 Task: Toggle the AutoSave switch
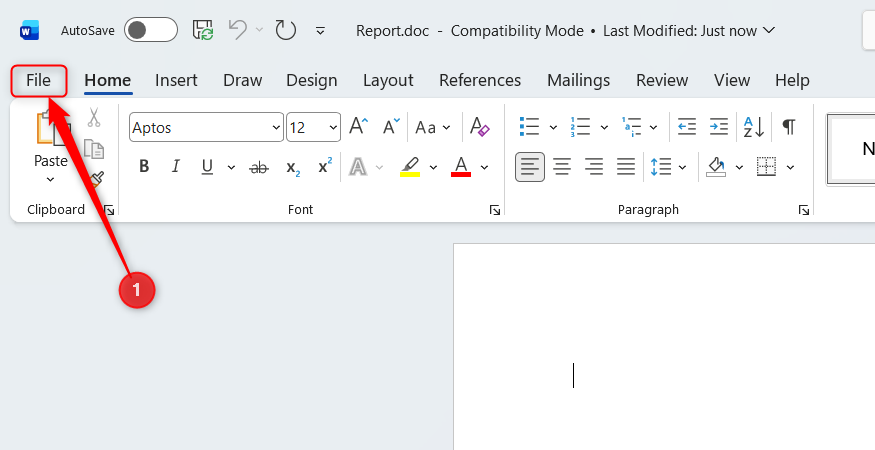tap(151, 30)
